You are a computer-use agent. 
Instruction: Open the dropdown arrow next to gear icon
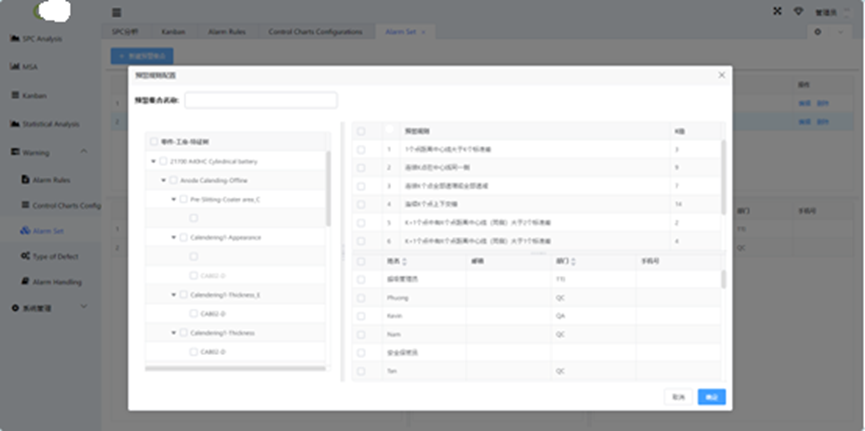coord(841,32)
